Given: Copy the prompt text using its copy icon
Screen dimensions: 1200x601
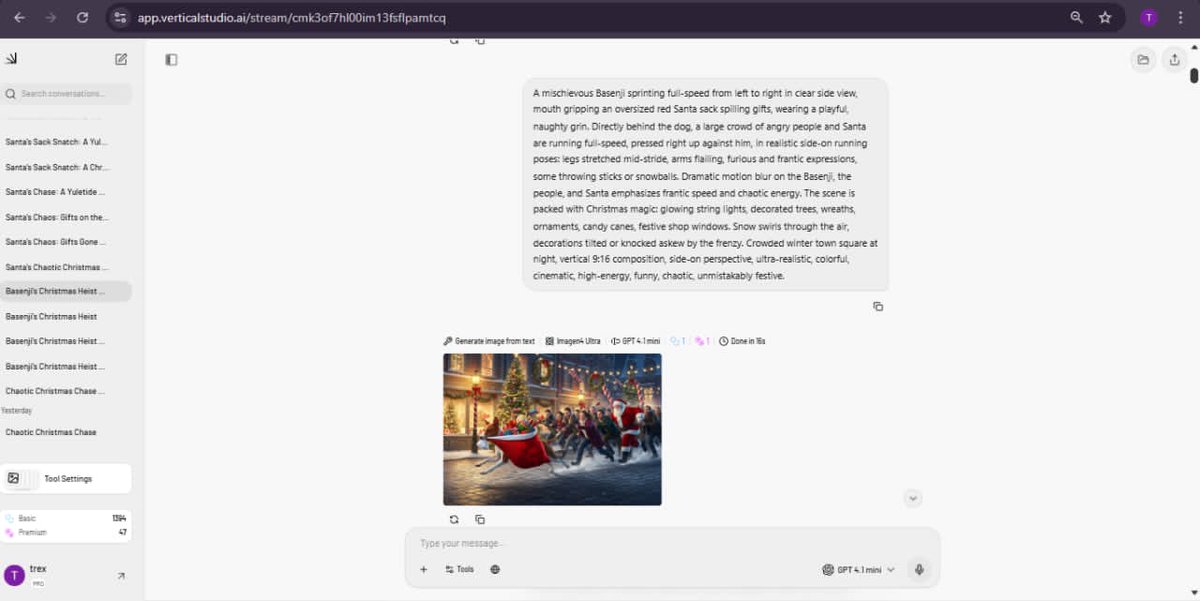Looking at the screenshot, I should coord(878,306).
